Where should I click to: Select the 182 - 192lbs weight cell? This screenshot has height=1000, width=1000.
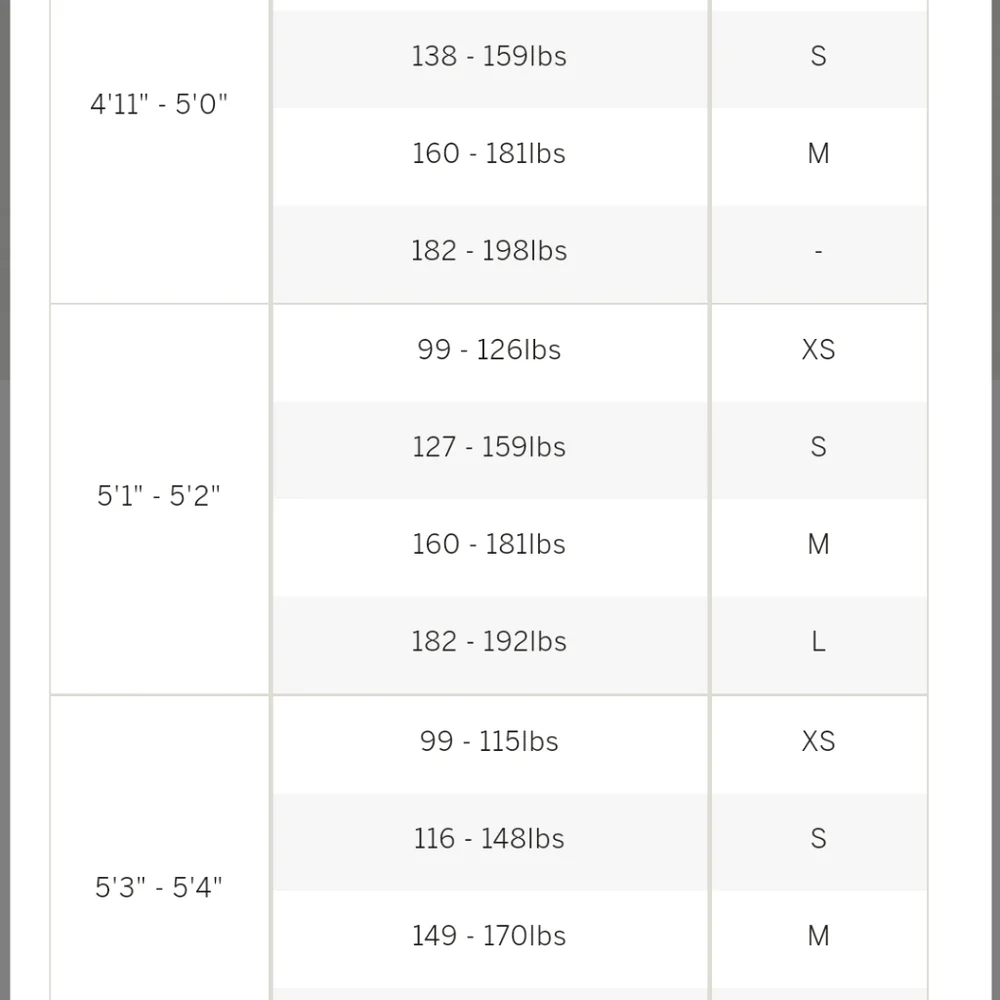tap(490, 645)
